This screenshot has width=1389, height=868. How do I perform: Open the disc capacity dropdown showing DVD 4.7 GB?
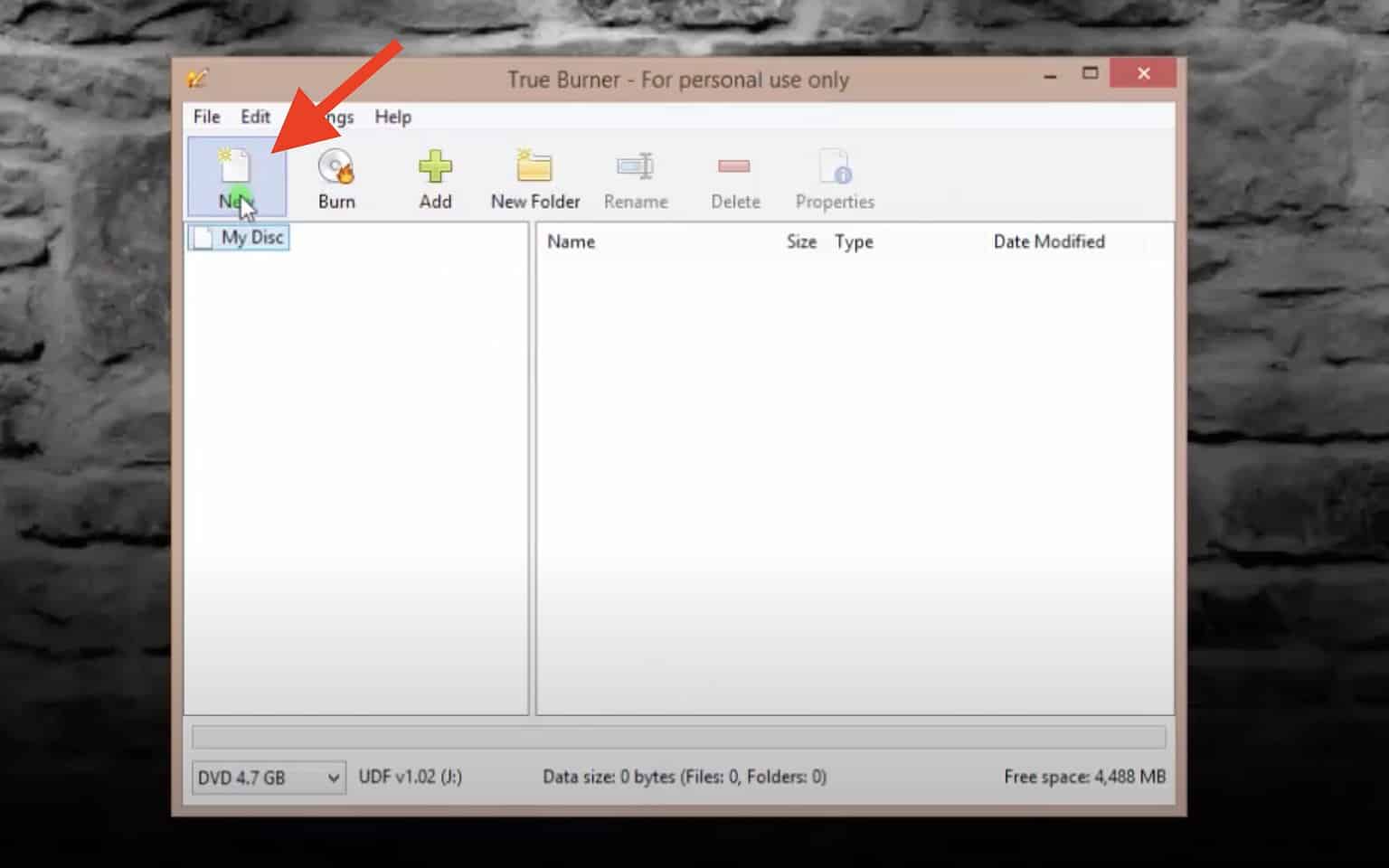[267, 777]
